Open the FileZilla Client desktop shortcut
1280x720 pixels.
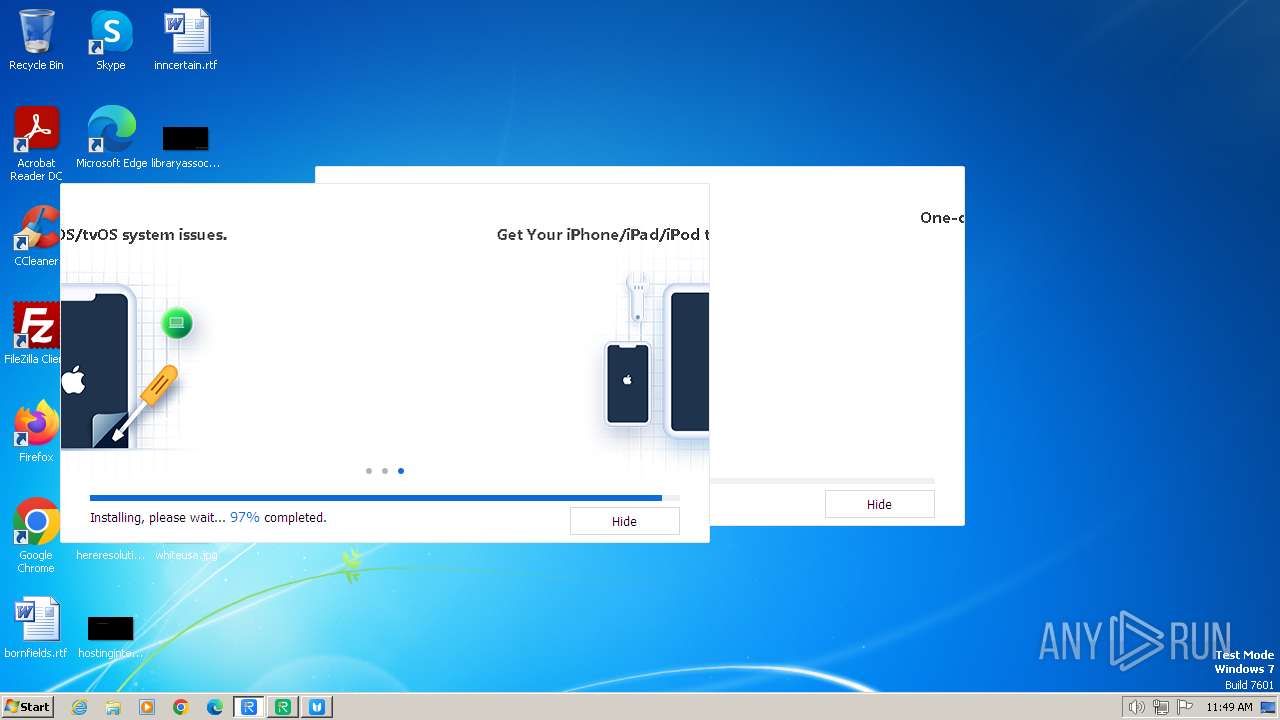32,333
